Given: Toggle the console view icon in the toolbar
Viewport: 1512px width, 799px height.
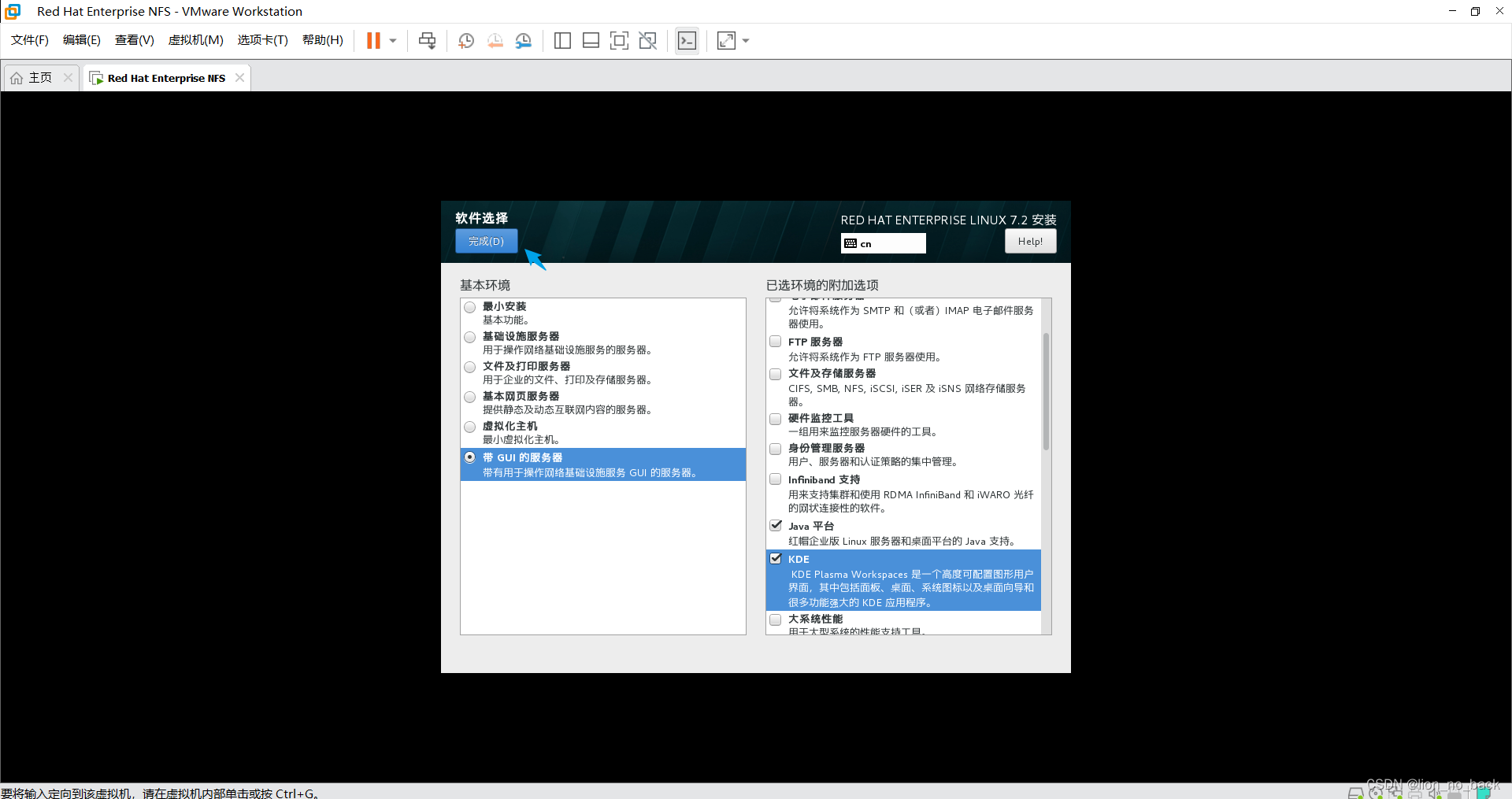Looking at the screenshot, I should 687,40.
